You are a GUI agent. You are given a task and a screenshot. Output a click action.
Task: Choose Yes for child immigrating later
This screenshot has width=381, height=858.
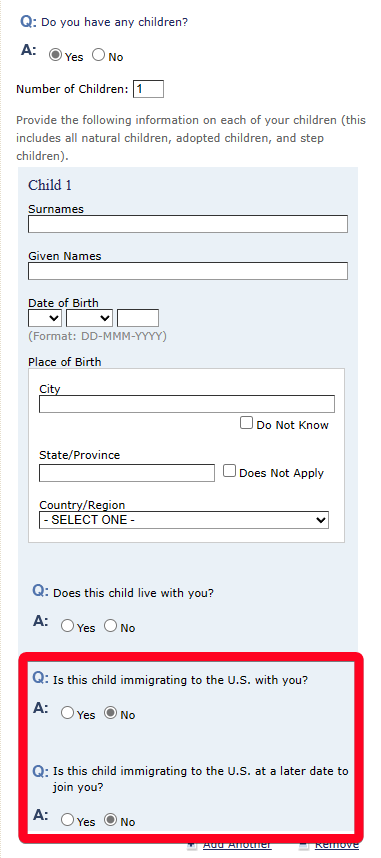pos(67,820)
